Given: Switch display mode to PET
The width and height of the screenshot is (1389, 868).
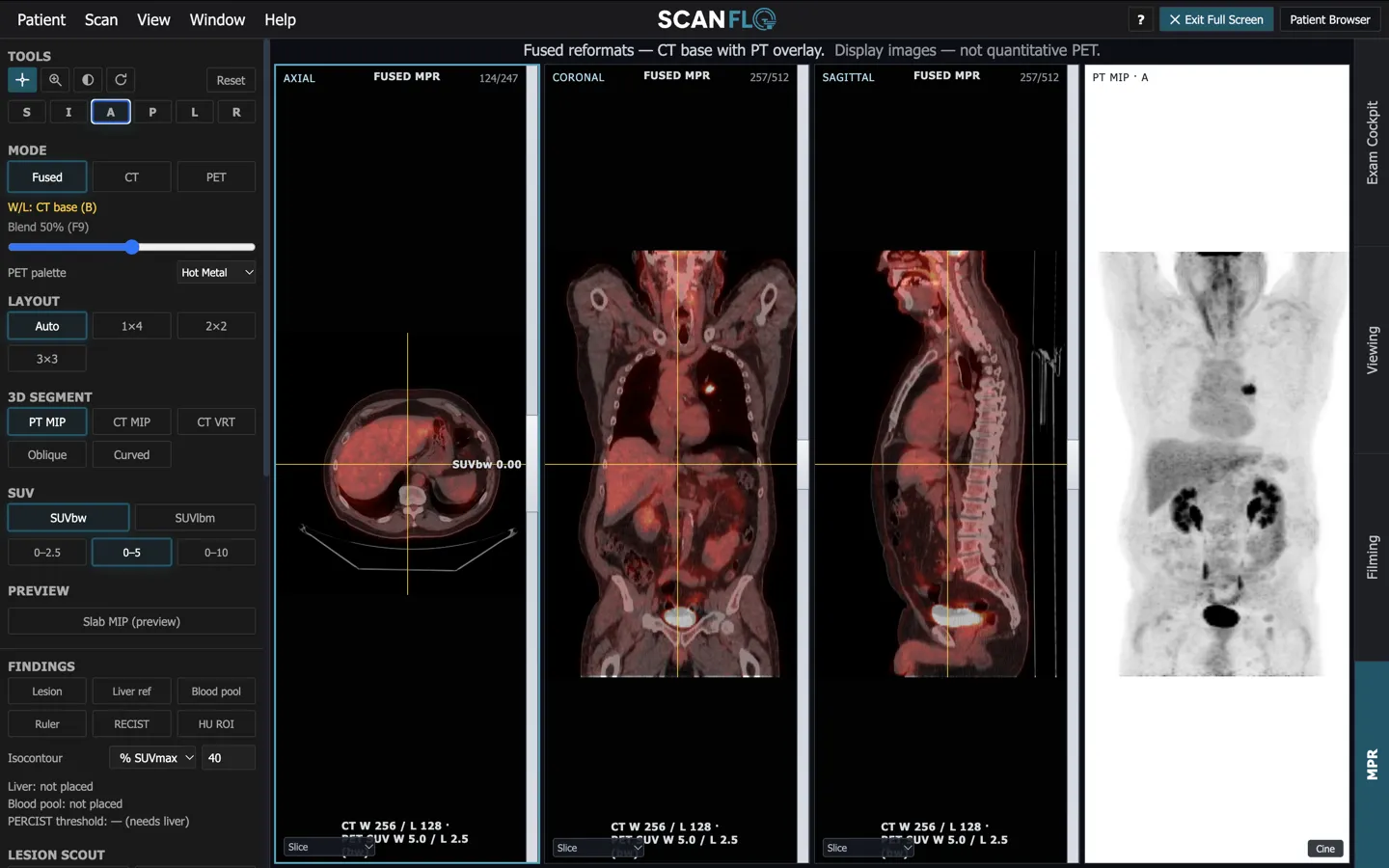Looking at the screenshot, I should 216,177.
